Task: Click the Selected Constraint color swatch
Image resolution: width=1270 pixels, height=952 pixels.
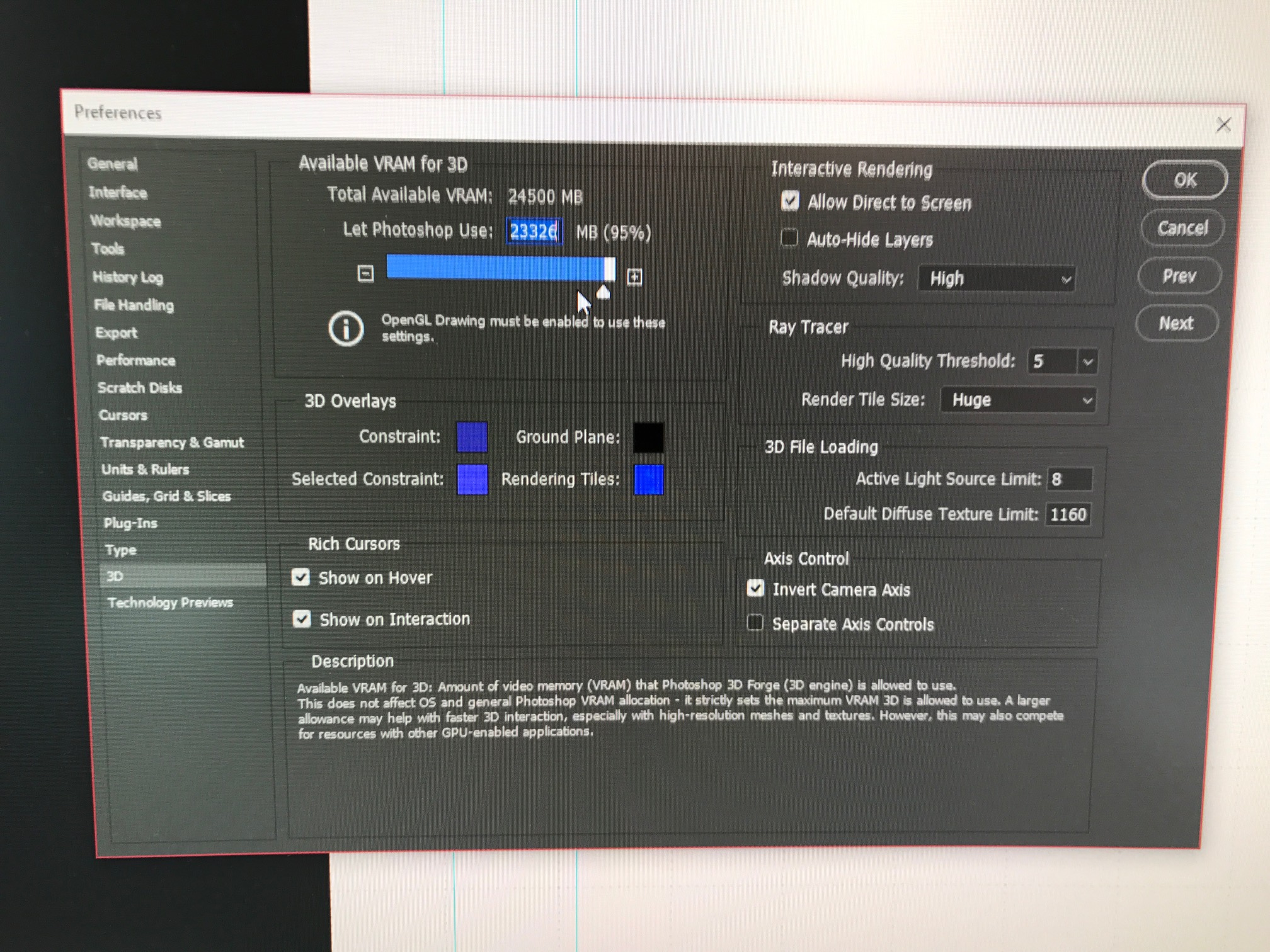Action: tap(472, 479)
